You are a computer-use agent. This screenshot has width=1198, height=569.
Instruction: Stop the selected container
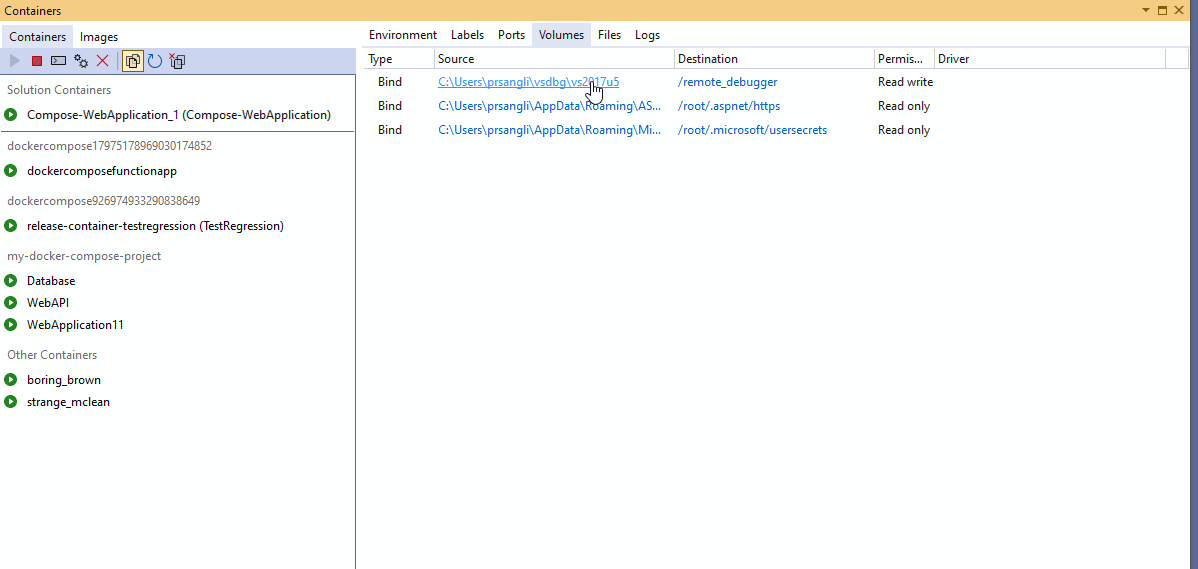coord(37,61)
